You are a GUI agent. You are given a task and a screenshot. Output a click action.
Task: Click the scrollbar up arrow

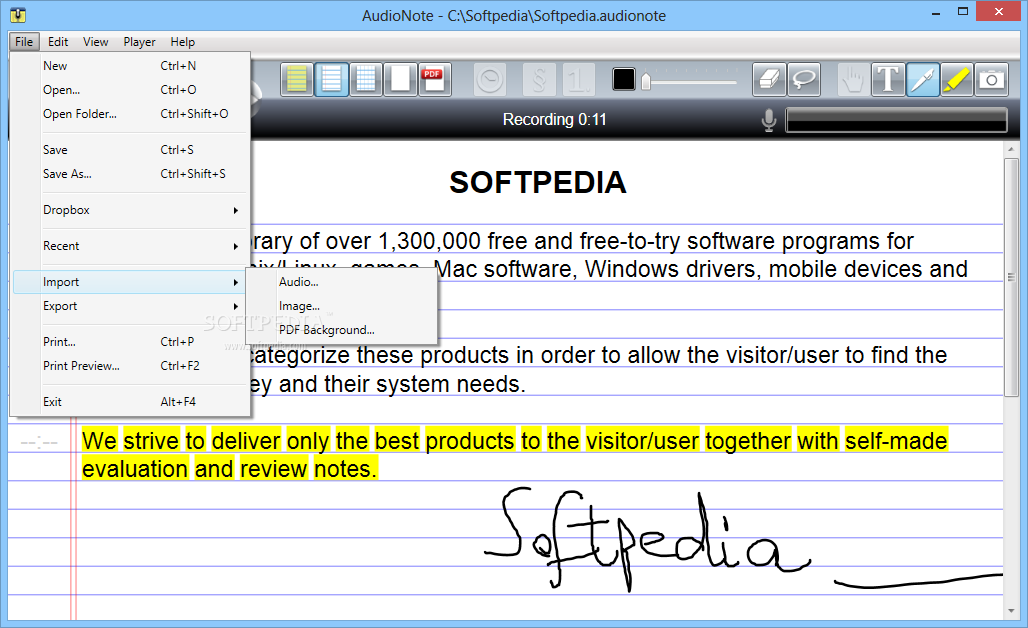click(x=1012, y=149)
